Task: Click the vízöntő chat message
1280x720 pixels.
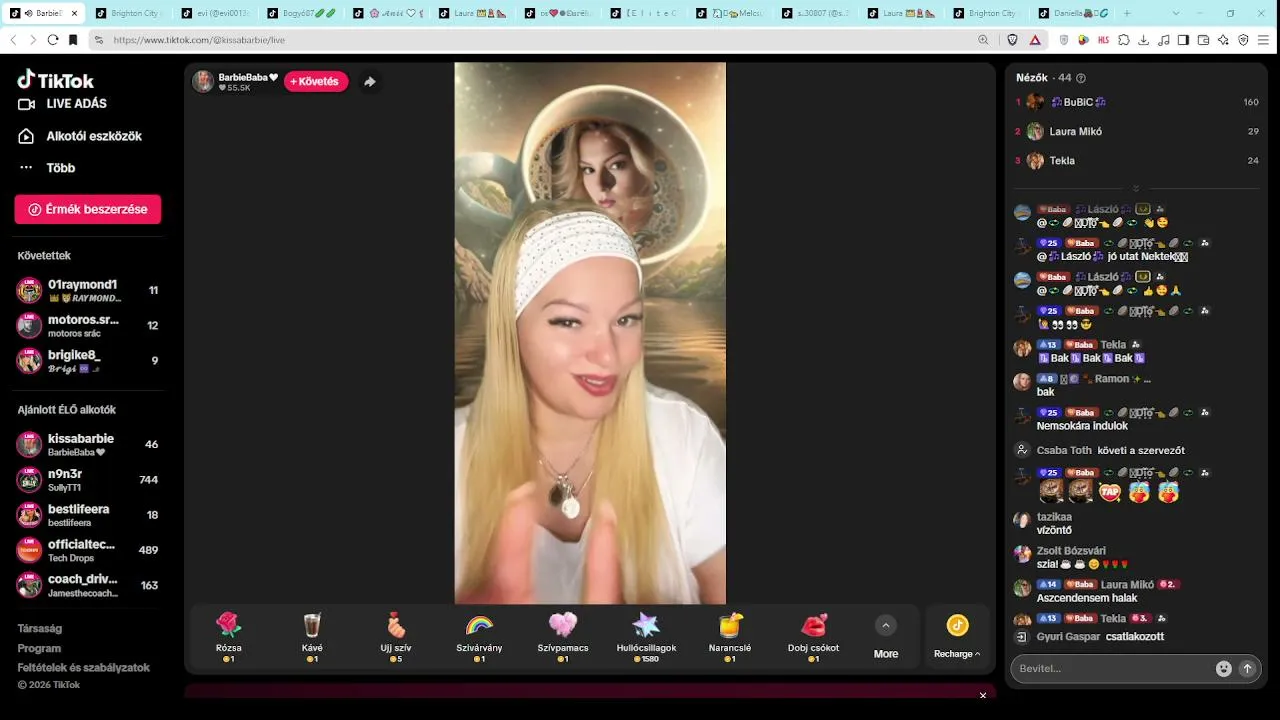Action: [x=1054, y=530]
